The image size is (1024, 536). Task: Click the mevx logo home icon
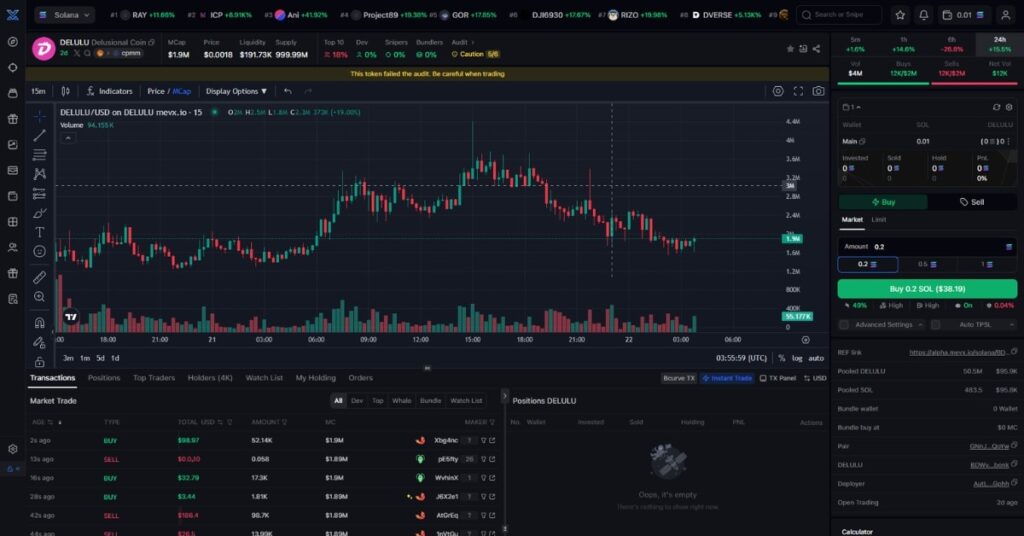point(12,14)
